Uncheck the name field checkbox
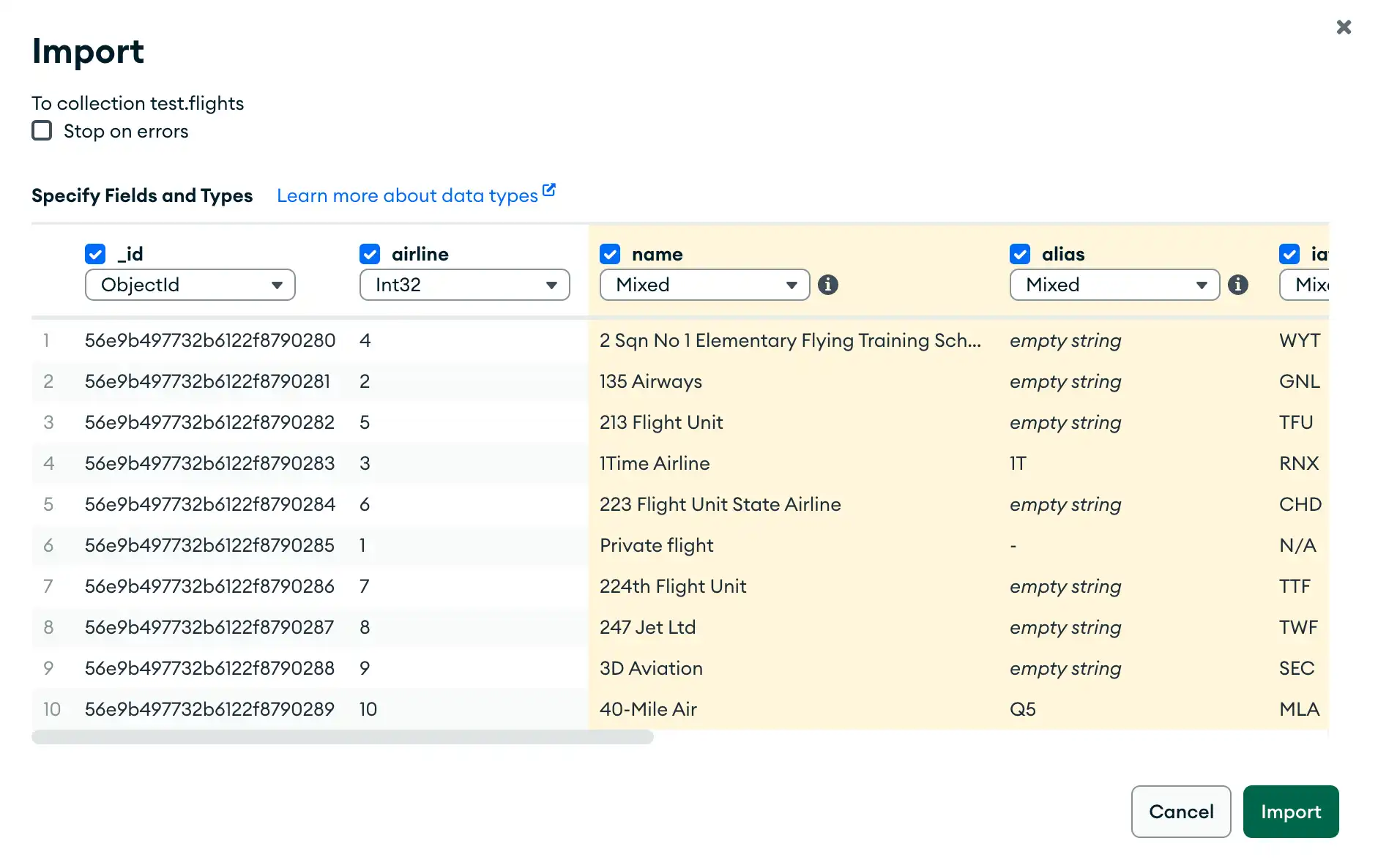This screenshot has width=1378, height=868. [x=610, y=254]
